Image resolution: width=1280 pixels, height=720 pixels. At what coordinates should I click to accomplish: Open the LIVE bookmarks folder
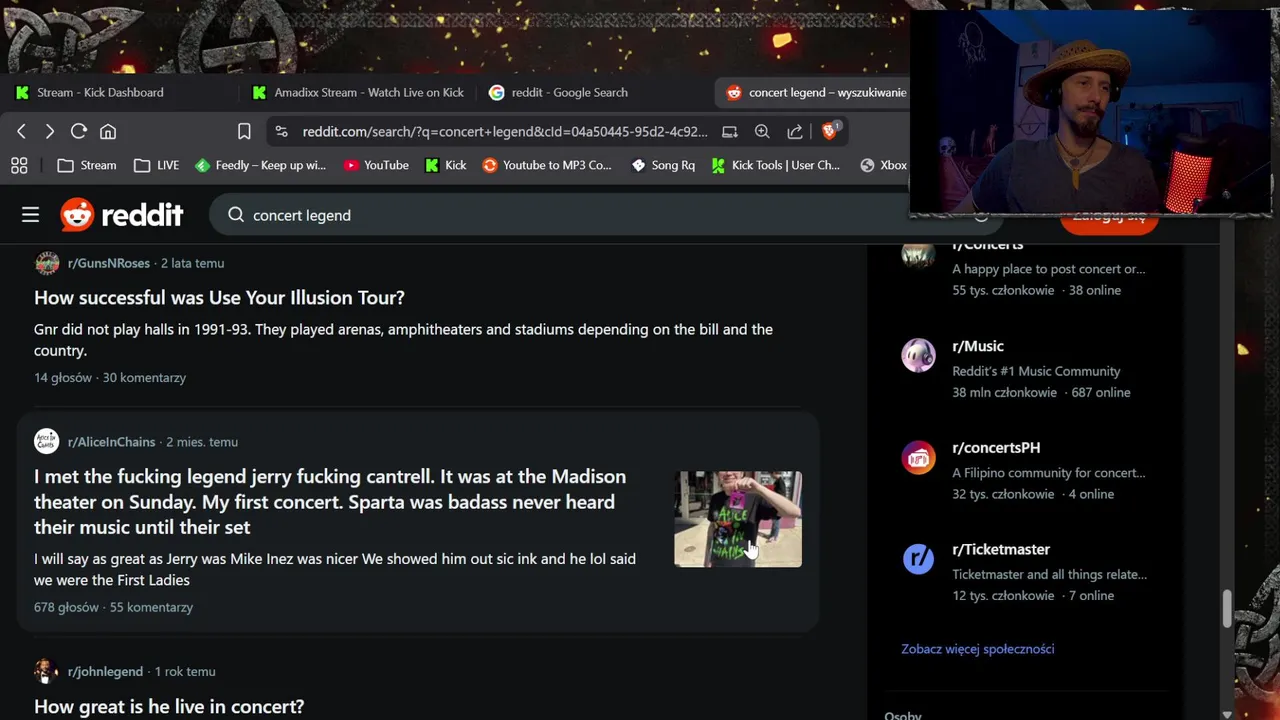tap(156, 165)
